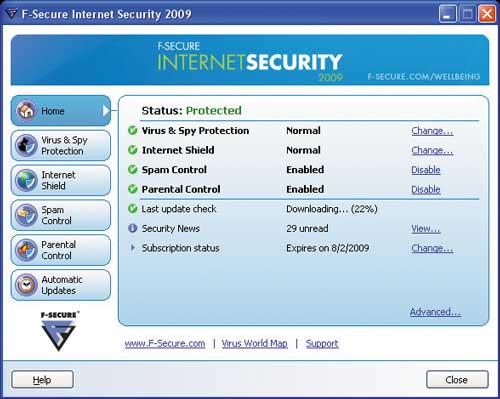Open the Home section label

pyautogui.click(x=53, y=111)
